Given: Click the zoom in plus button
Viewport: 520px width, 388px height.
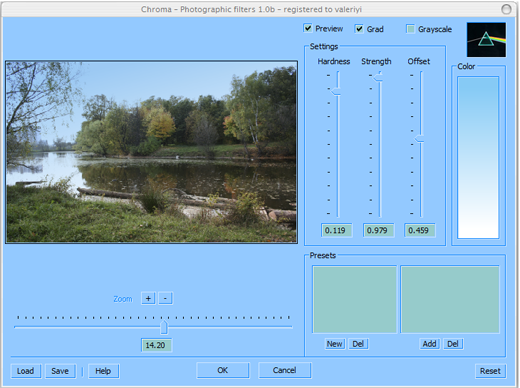Looking at the screenshot, I should 148,298.
